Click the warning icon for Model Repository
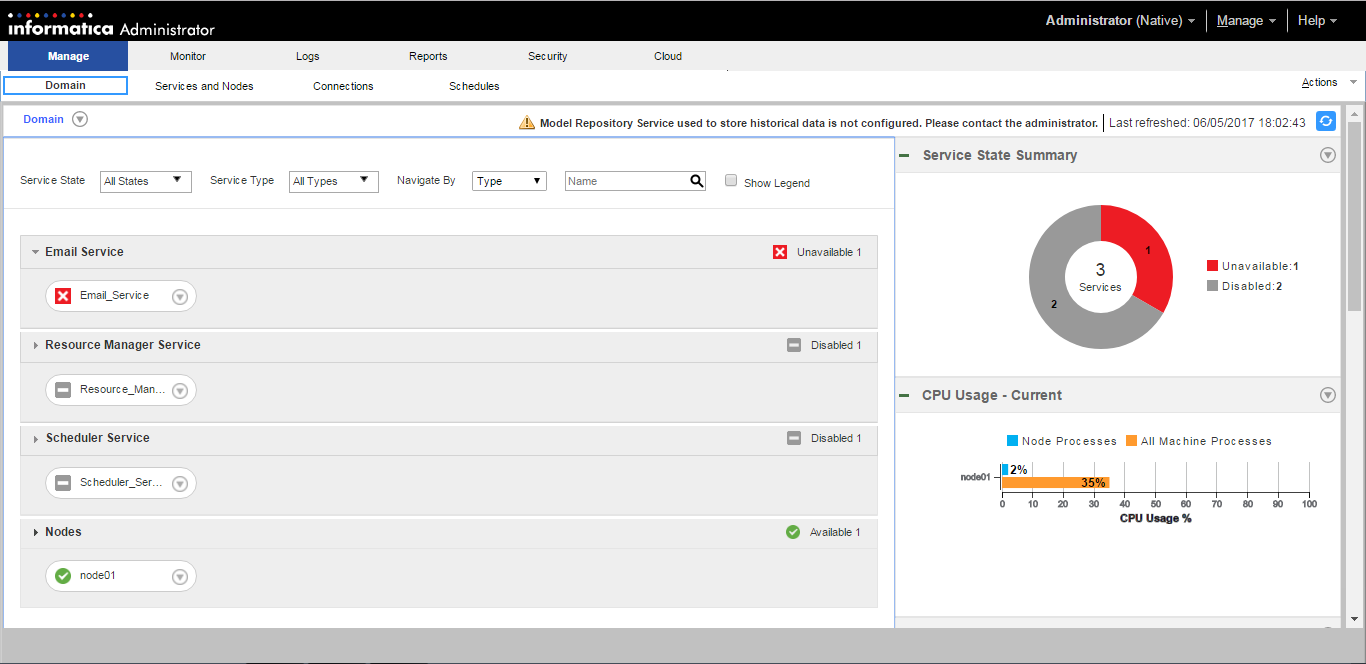The image size is (1366, 664). [527, 123]
